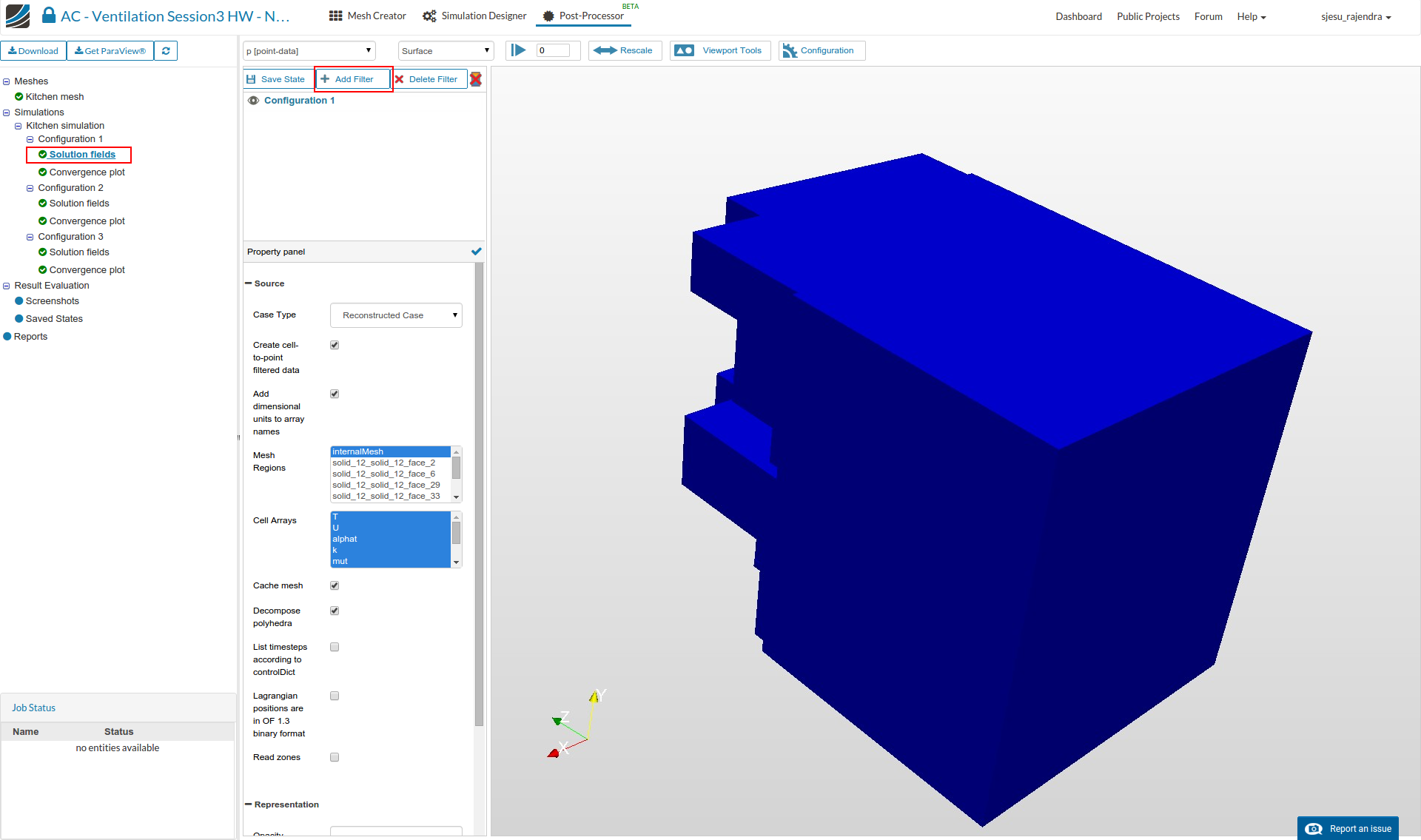1421x840 pixels.
Task: Open the Configuration tools icon
Action: click(790, 50)
